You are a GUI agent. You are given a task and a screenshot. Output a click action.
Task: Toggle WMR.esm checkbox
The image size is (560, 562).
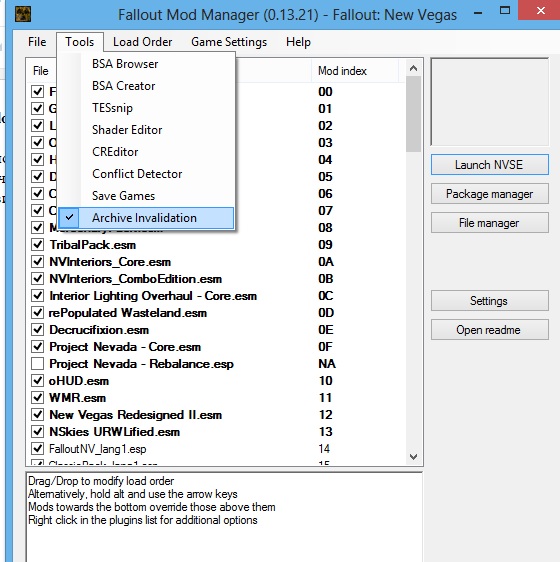pos(37,398)
